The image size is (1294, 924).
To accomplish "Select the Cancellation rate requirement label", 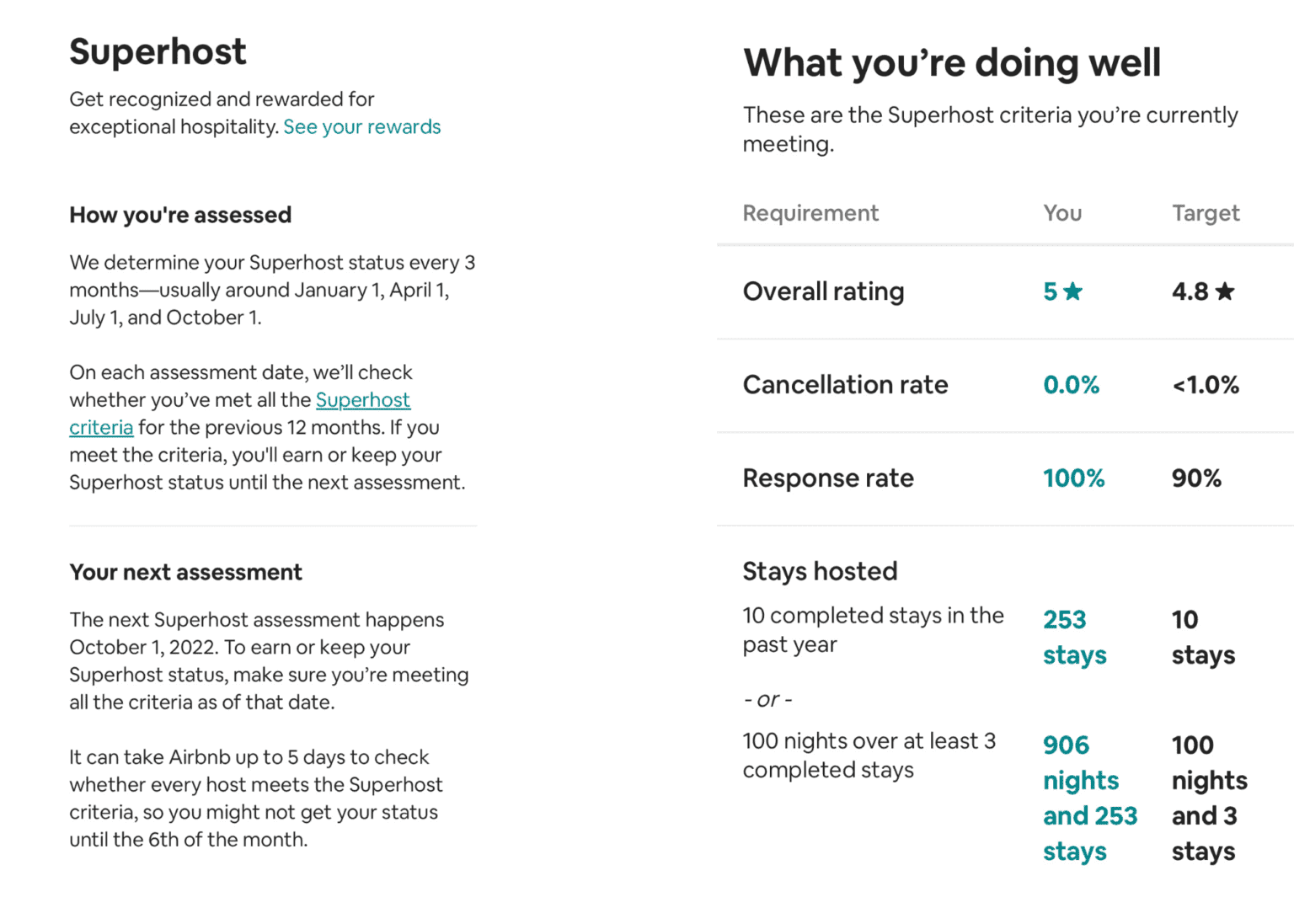I will 845,385.
